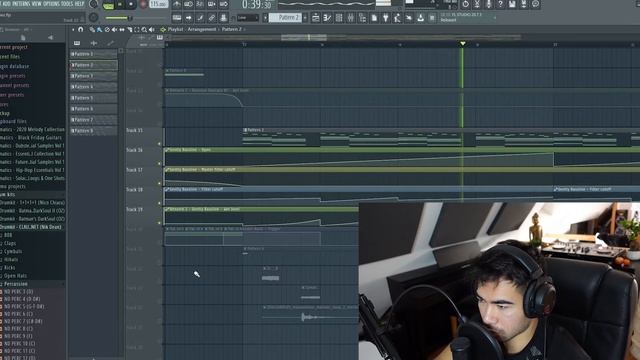Open the VIEW menu
640x360 pixels.
(x=37, y=4)
